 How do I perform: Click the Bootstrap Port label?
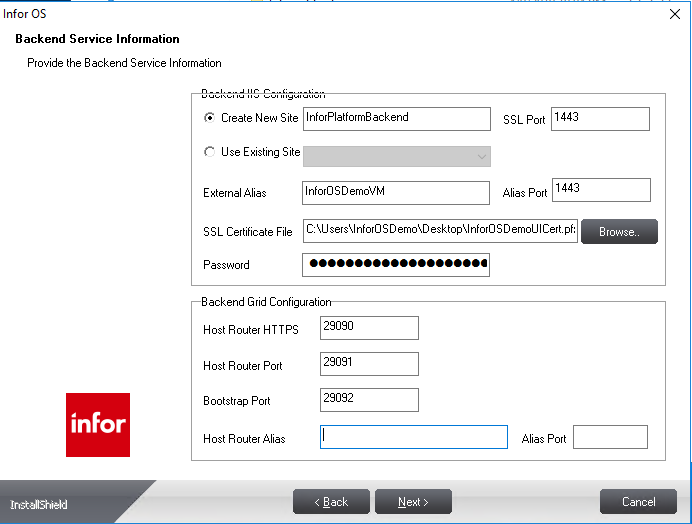[237, 401]
